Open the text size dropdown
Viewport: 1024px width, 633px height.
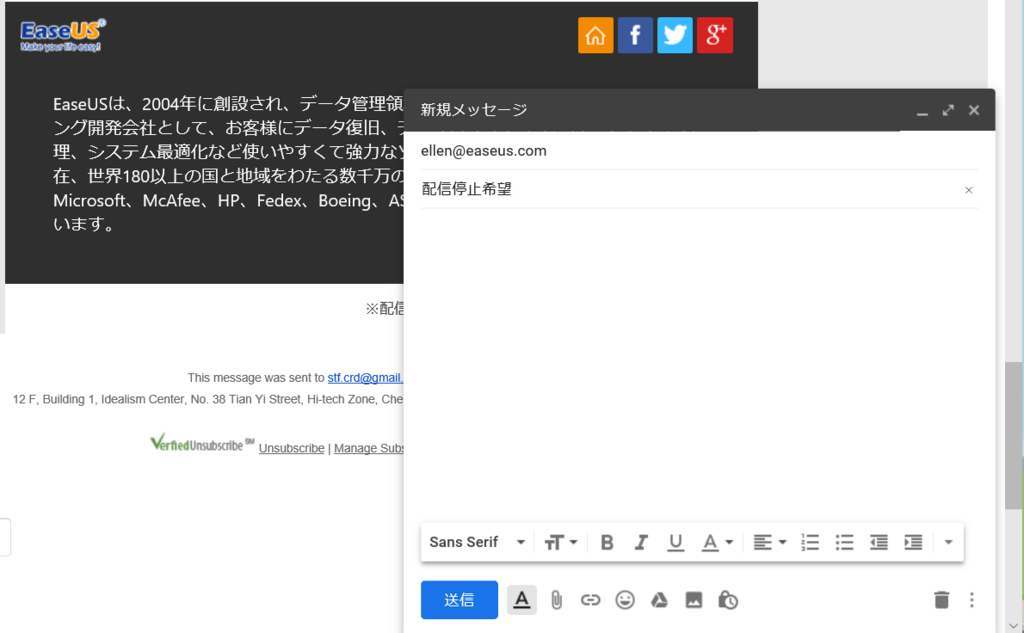pyautogui.click(x=561, y=542)
